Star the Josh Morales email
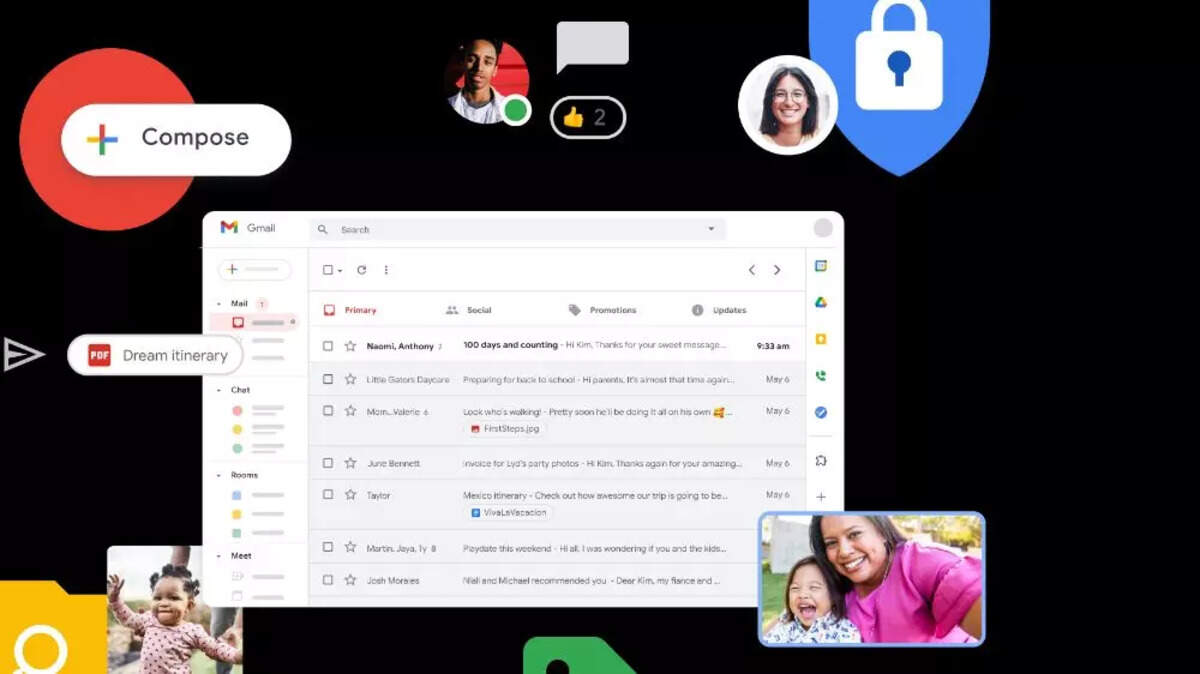 350,580
